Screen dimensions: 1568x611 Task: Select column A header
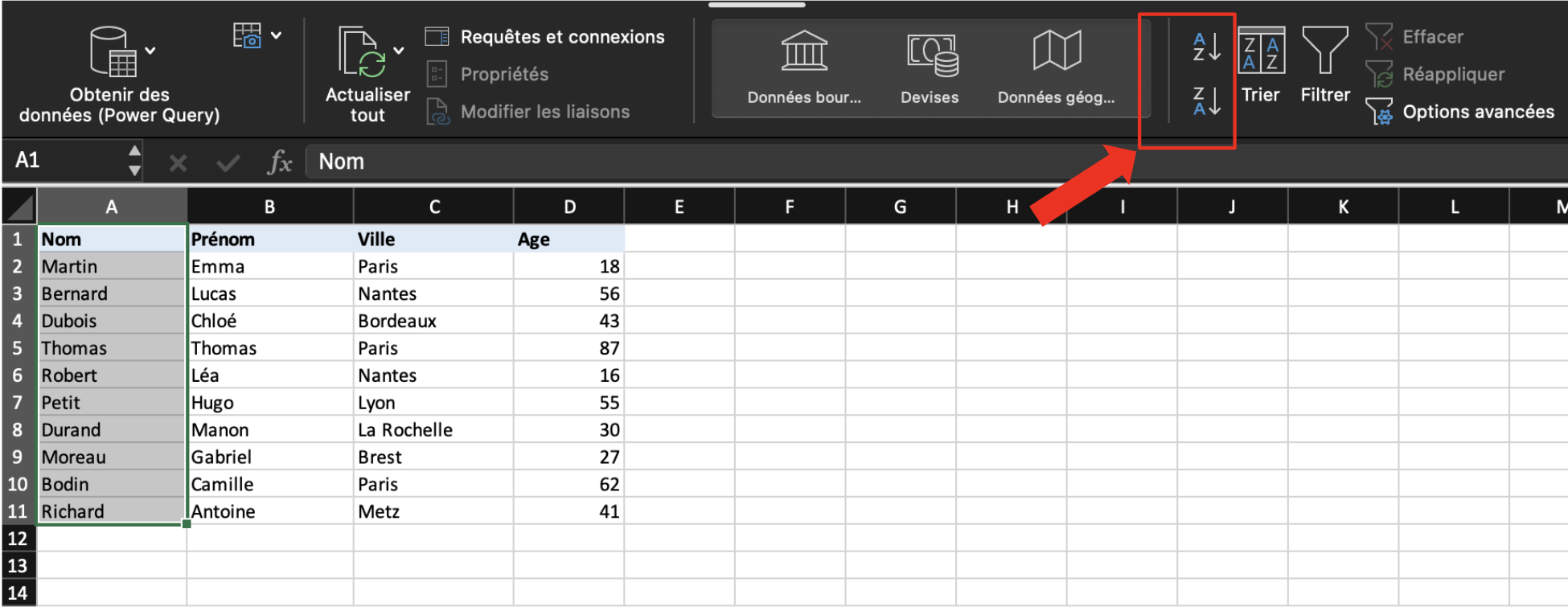112,207
